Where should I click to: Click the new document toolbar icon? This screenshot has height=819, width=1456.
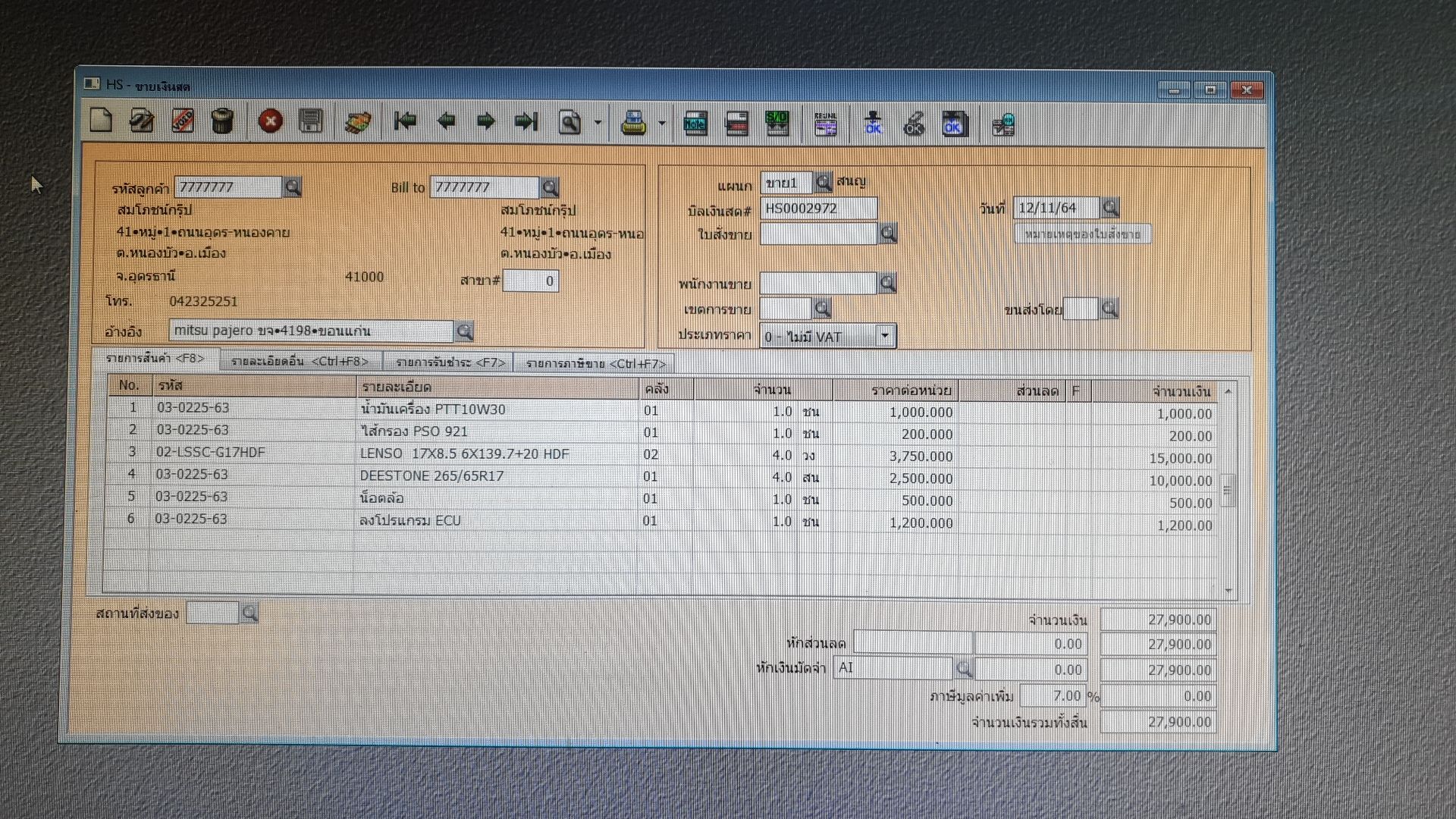coord(101,121)
